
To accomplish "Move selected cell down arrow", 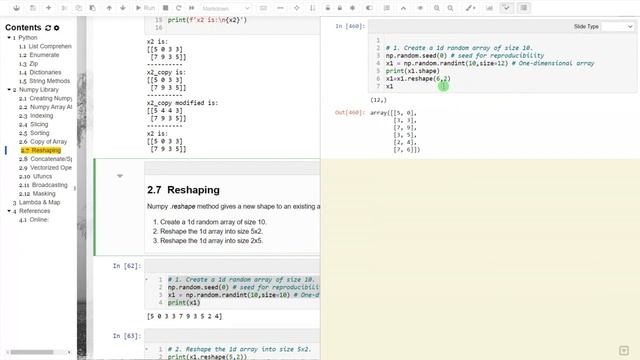I will (x=123, y=8).
